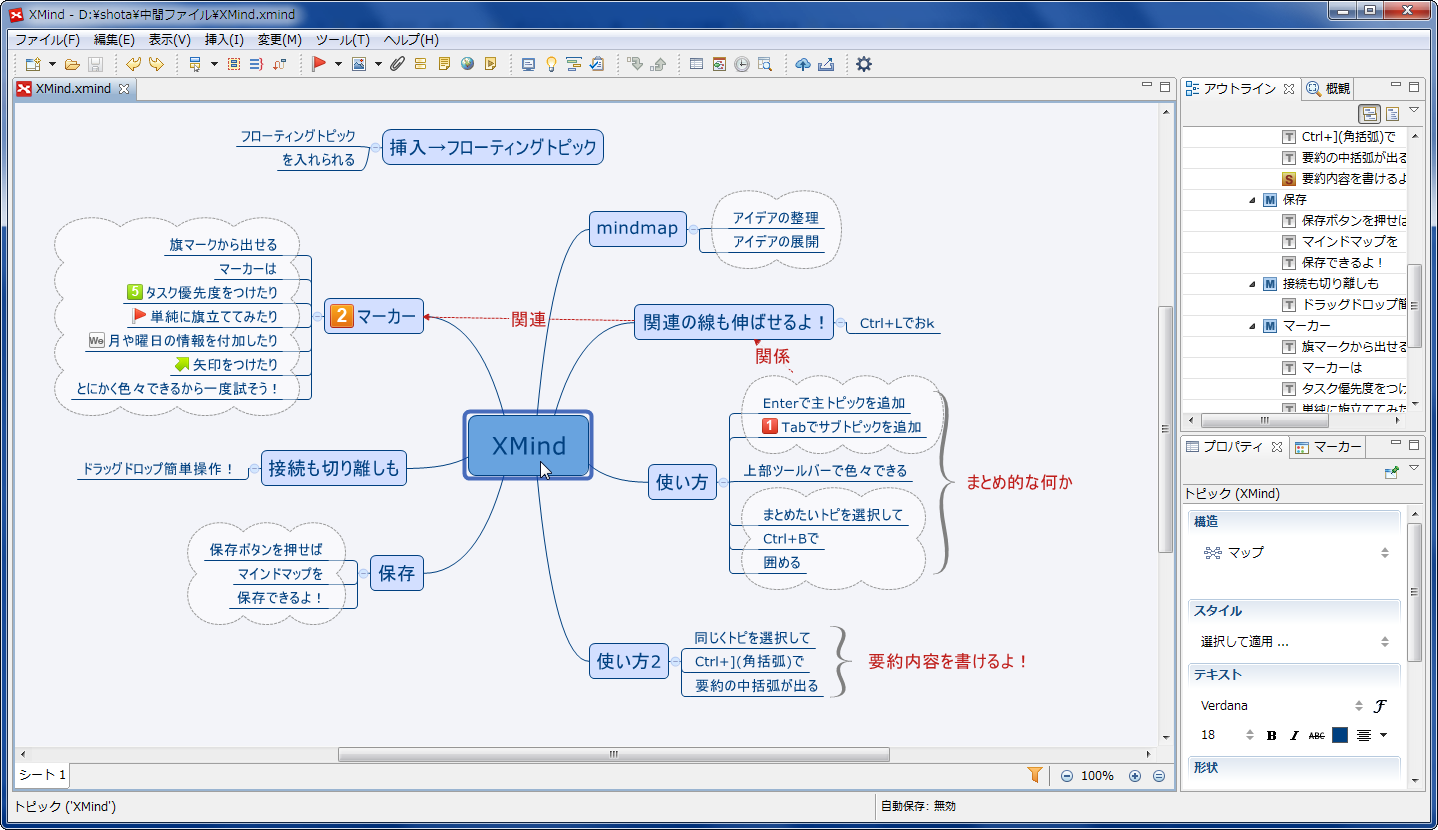Click the fit actual size zoom button
This screenshot has width=1438, height=830.
coord(1159,776)
